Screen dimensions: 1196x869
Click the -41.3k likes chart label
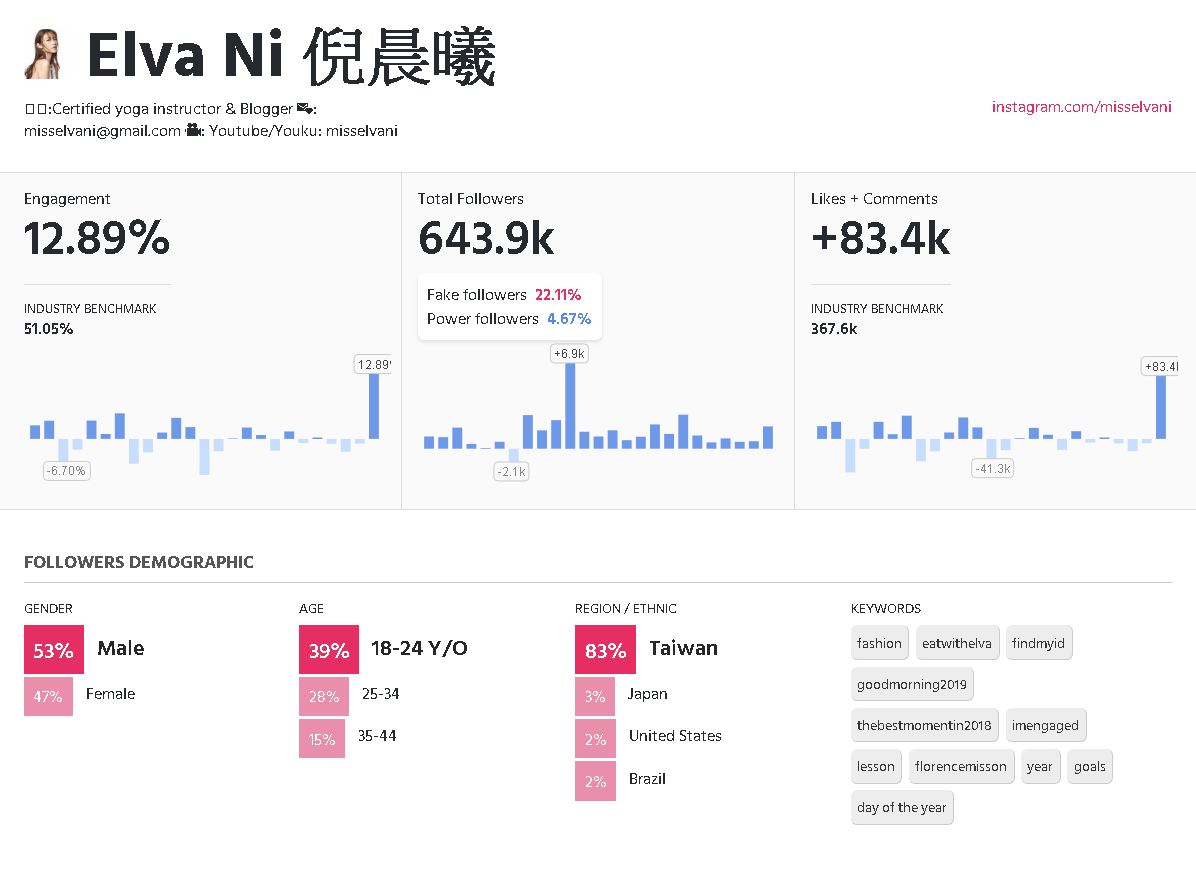992,468
